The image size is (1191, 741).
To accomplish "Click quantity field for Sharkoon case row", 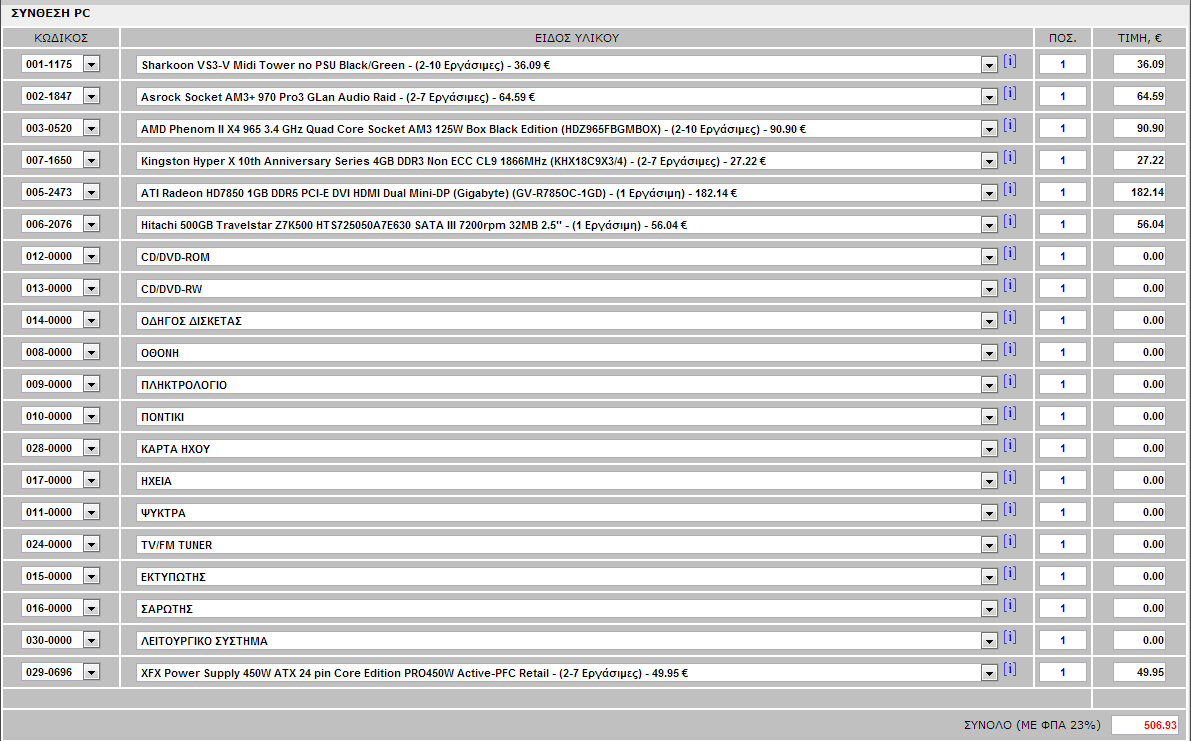I will 1063,65.
